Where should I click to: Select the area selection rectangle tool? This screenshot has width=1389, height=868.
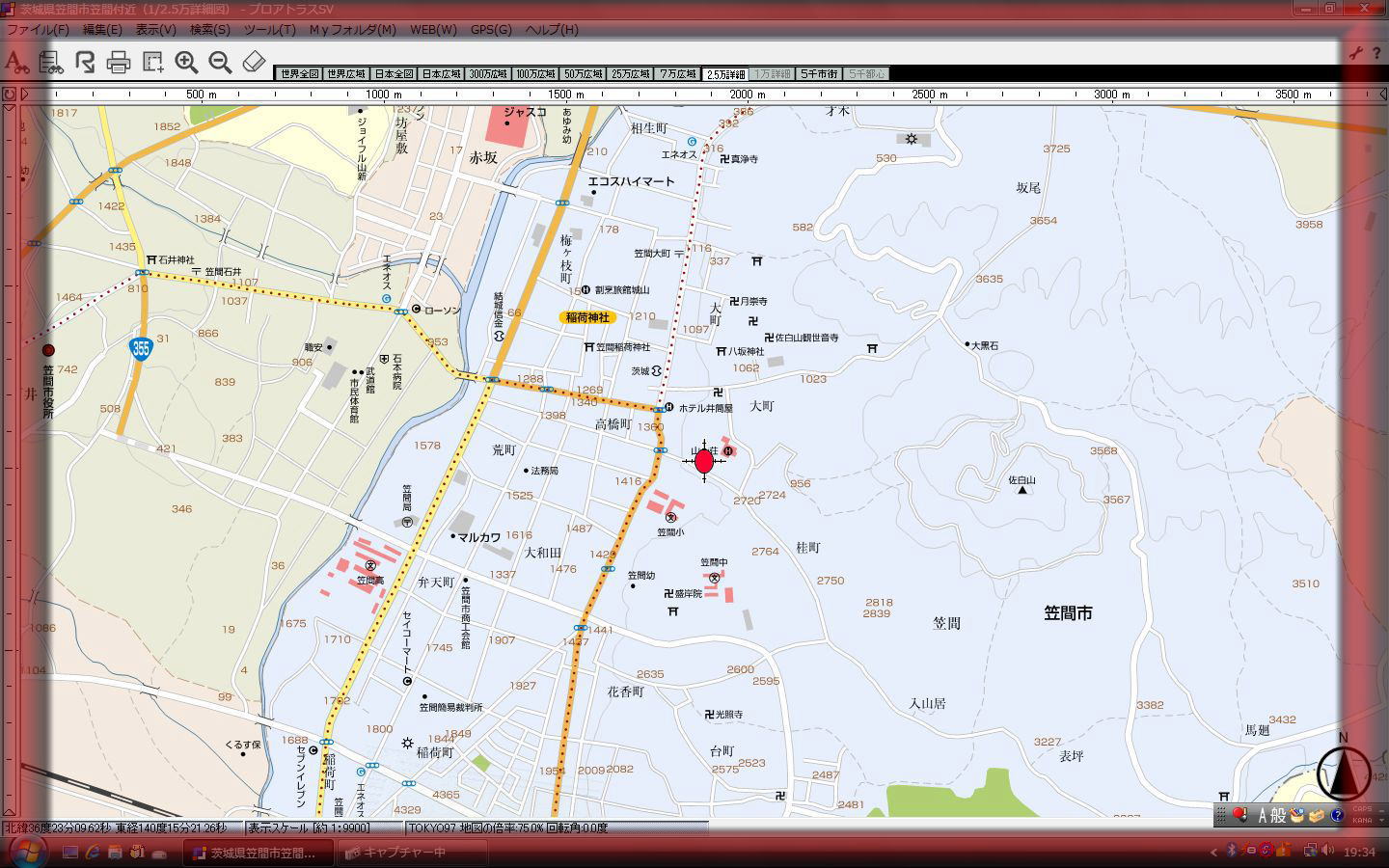[152, 63]
